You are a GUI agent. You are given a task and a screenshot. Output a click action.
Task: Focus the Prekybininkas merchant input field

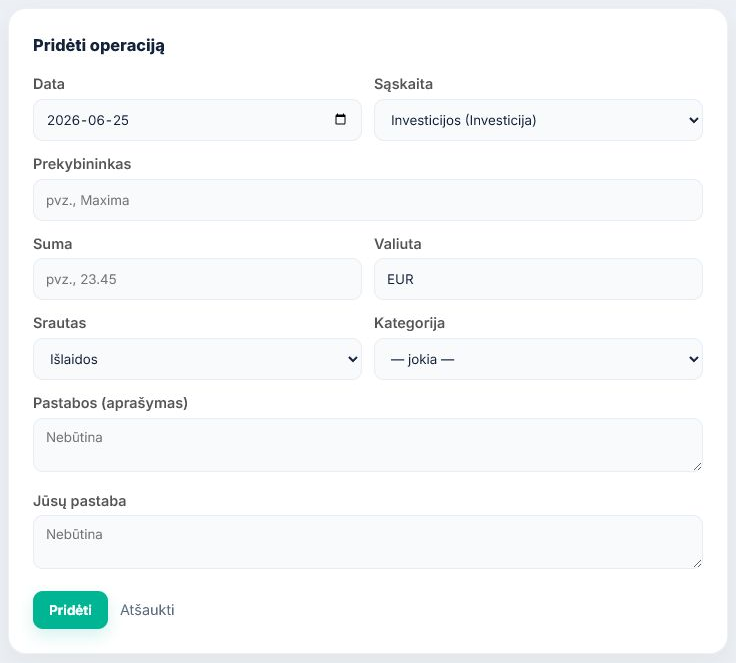coord(368,200)
